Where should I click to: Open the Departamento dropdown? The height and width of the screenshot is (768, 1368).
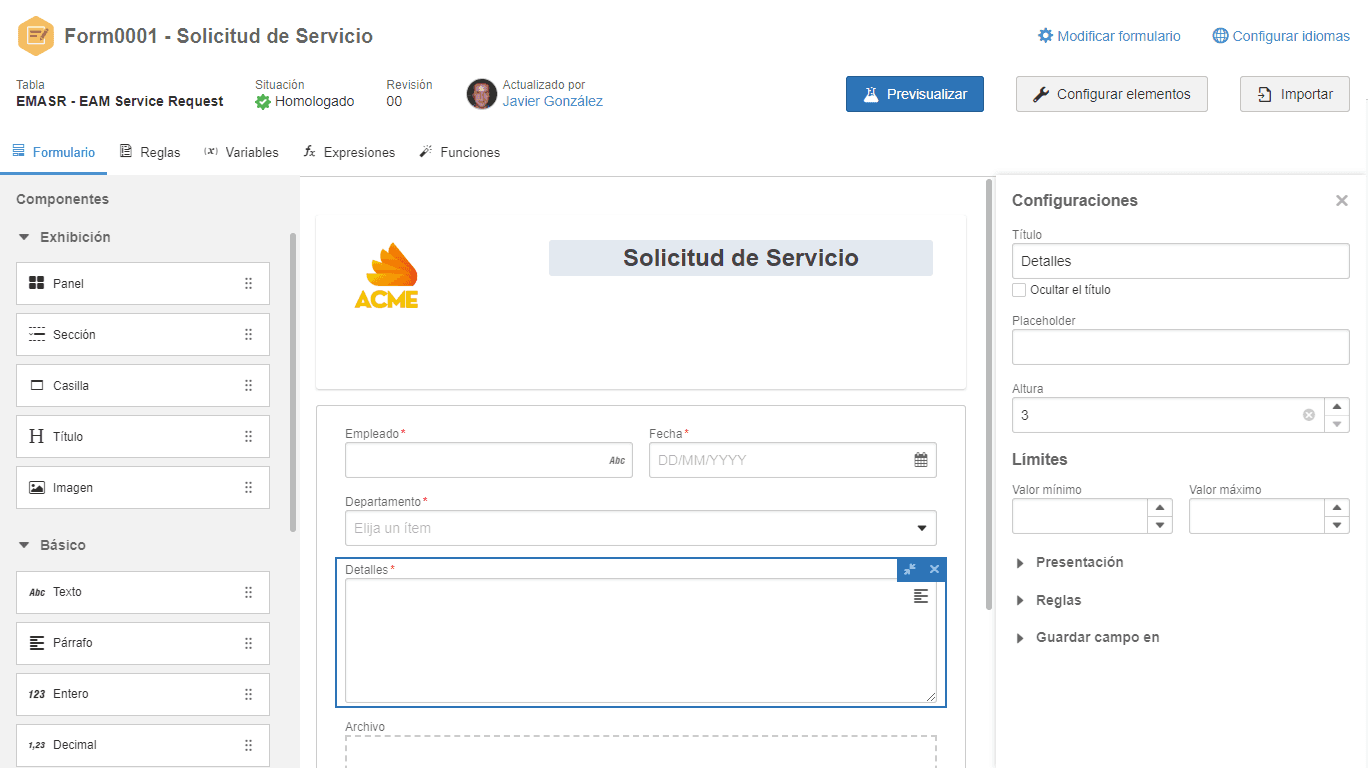click(x=641, y=528)
